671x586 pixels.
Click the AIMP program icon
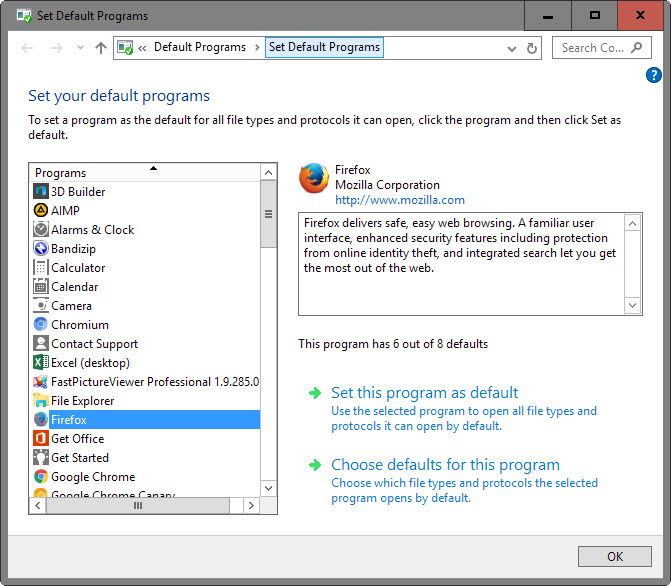(41, 210)
